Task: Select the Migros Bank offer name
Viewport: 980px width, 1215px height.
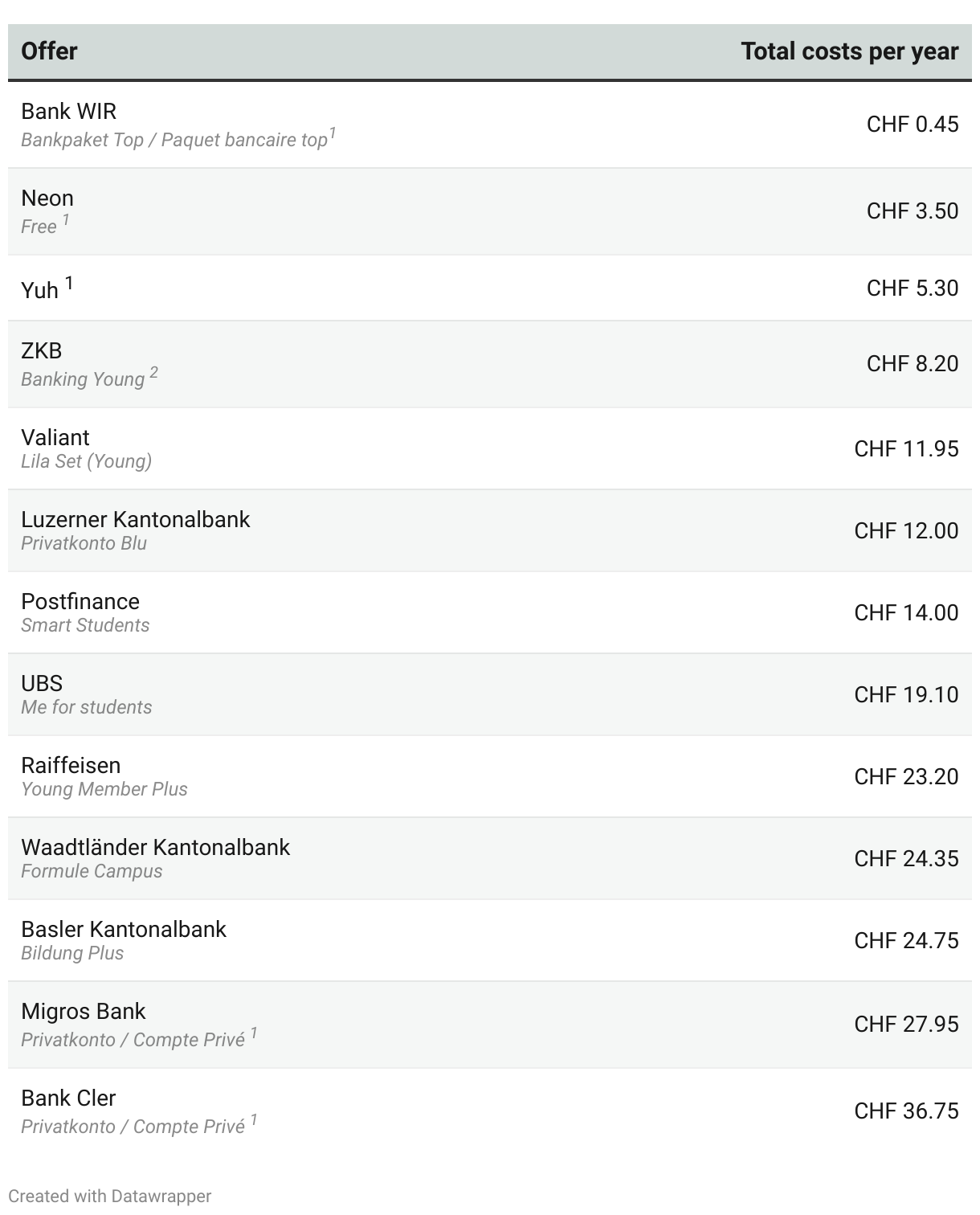Action: pos(84,1011)
